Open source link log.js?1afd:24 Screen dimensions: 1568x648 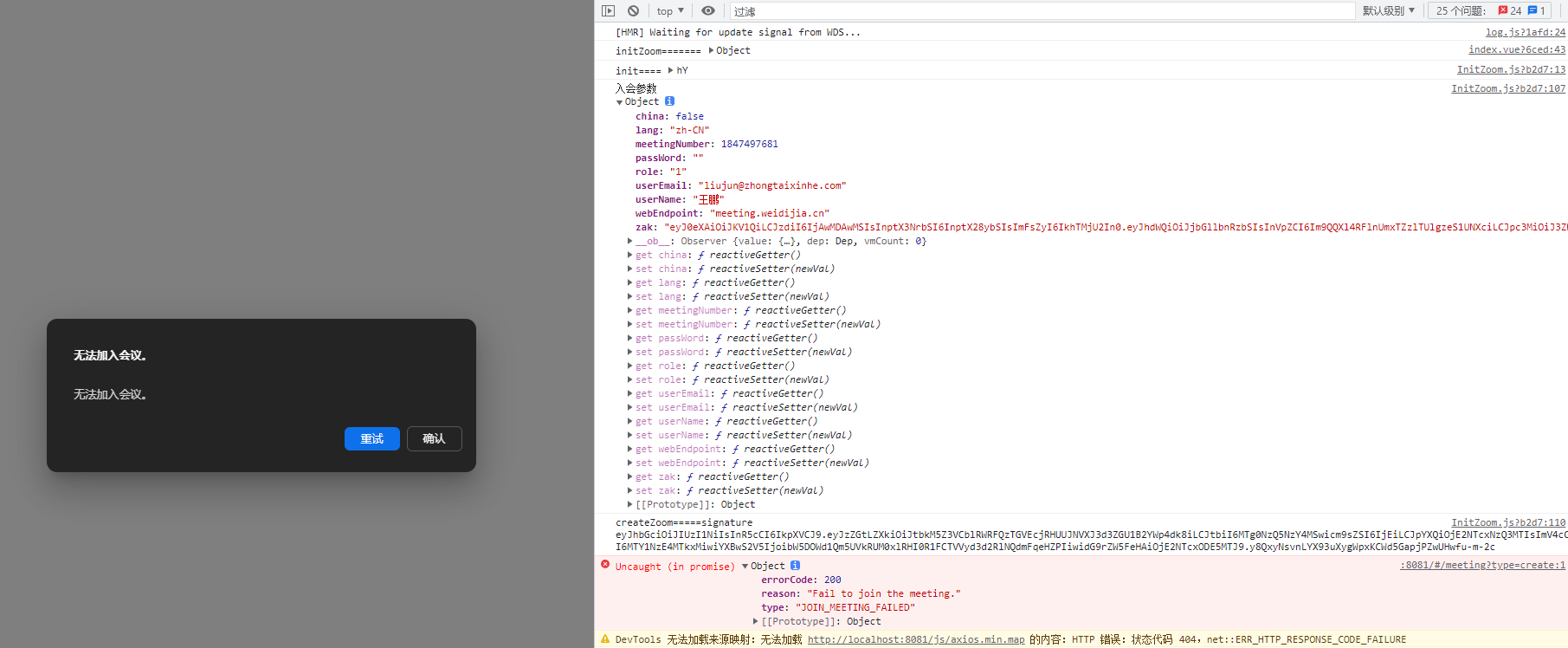point(1526,32)
